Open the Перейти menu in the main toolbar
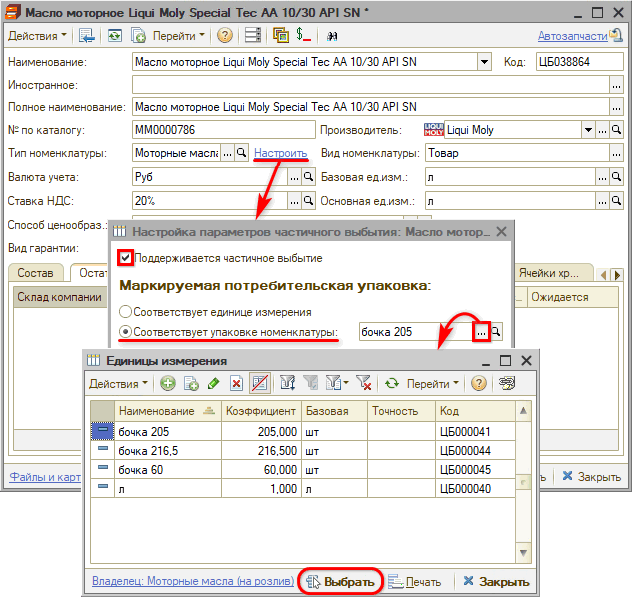 point(180,35)
